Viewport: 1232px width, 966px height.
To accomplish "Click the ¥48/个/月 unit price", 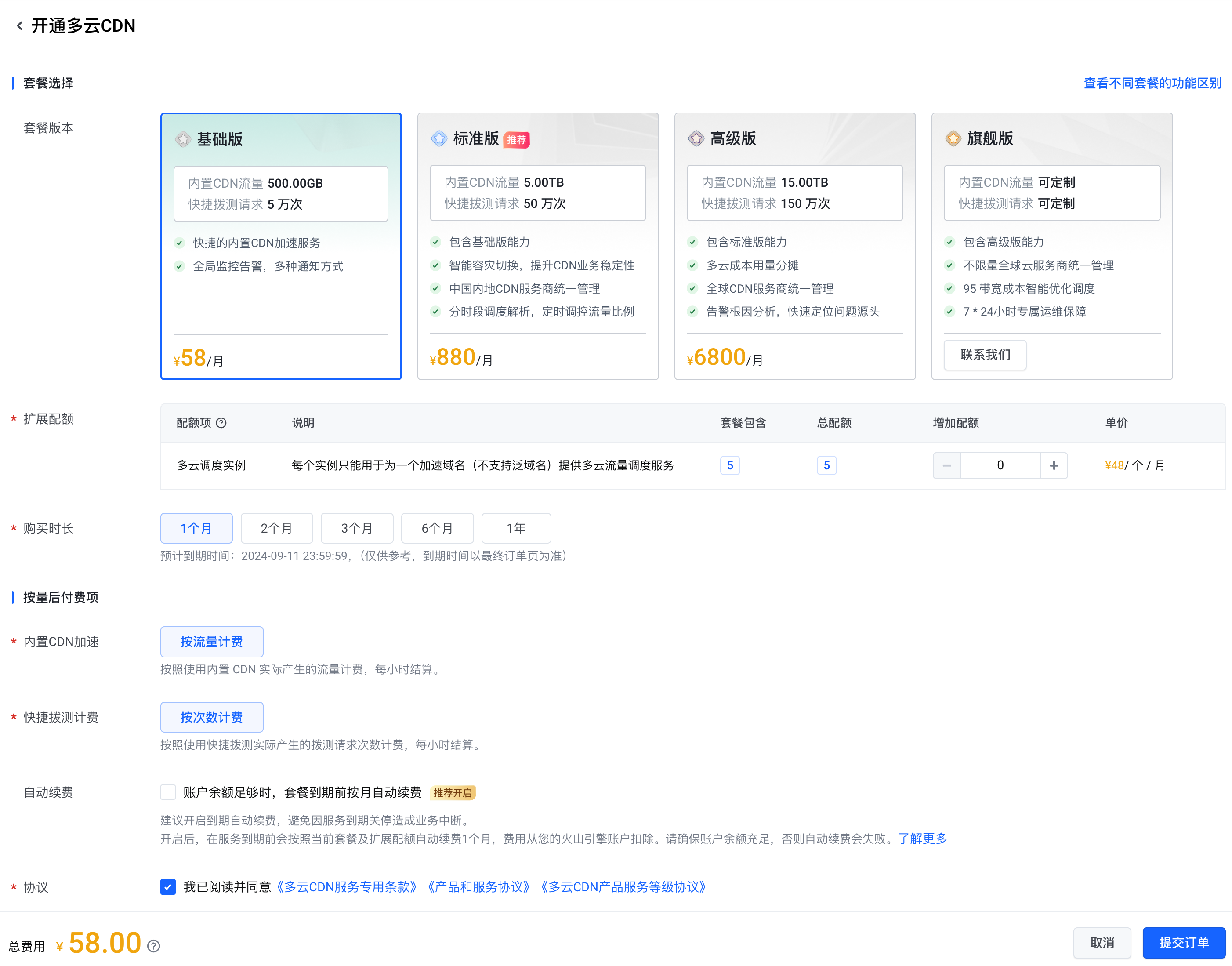I will pos(1134,465).
